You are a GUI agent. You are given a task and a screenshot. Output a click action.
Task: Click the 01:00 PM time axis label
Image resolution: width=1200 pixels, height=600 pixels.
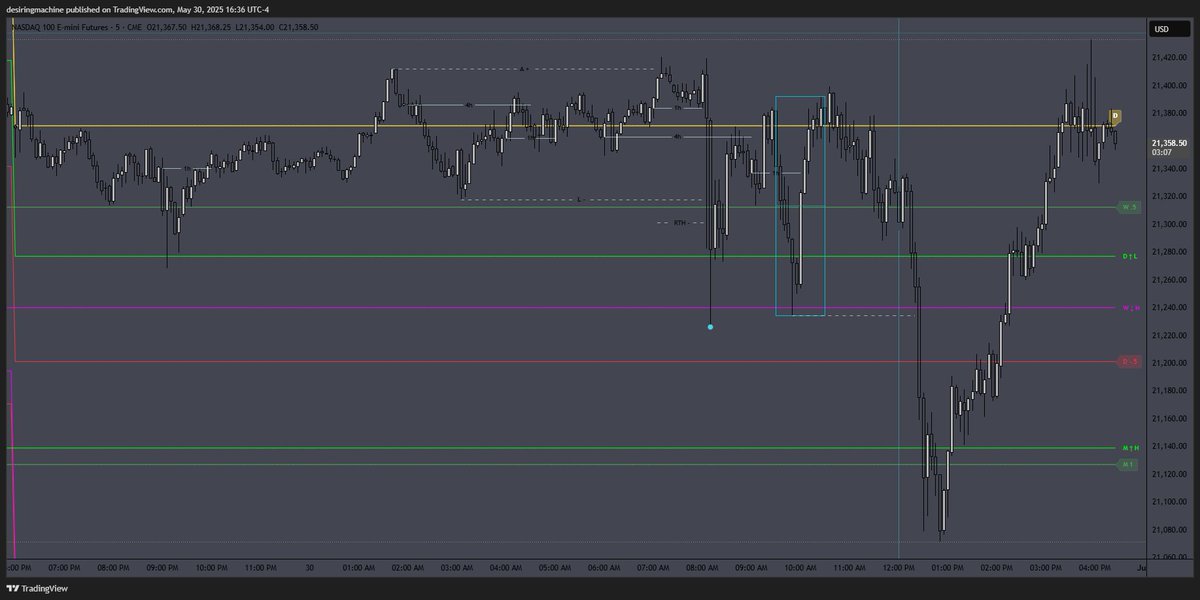click(x=947, y=568)
